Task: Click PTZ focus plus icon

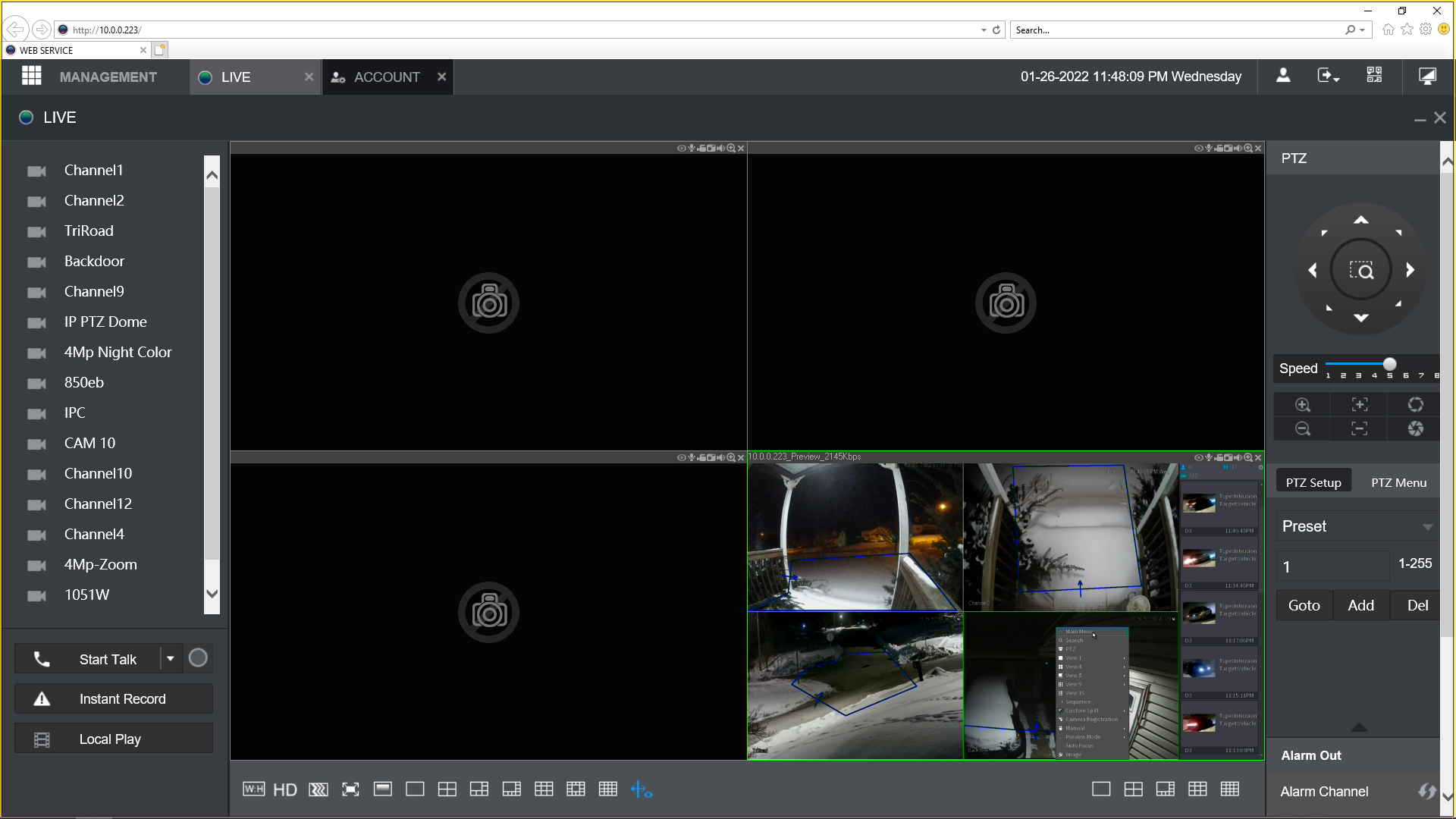Action: [1360, 405]
